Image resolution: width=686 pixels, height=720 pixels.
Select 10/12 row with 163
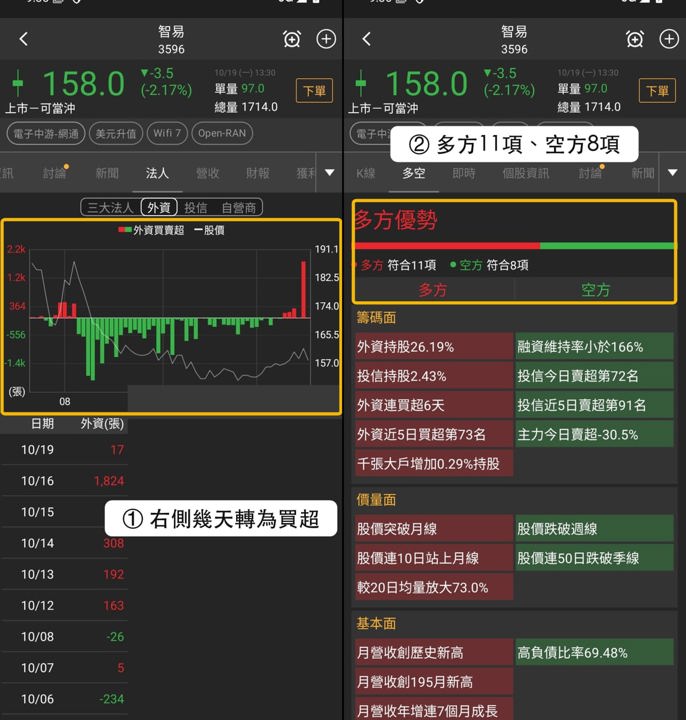(64, 606)
